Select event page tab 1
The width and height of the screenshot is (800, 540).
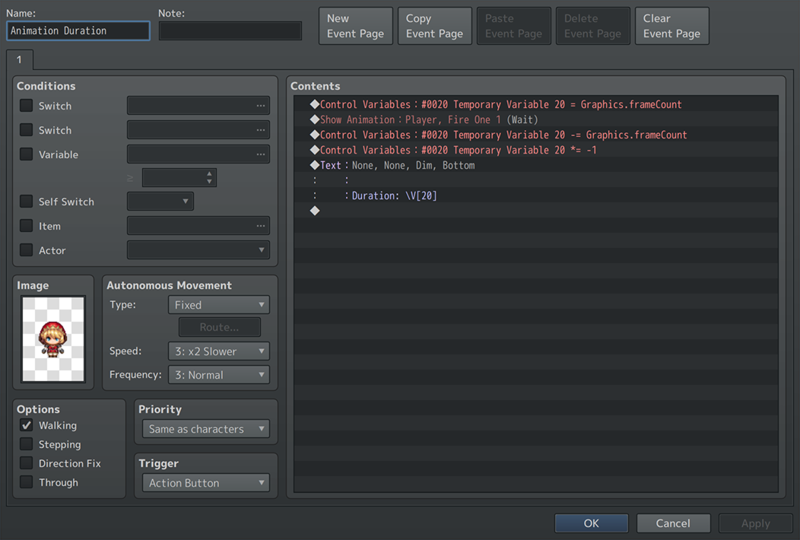pos(18,60)
